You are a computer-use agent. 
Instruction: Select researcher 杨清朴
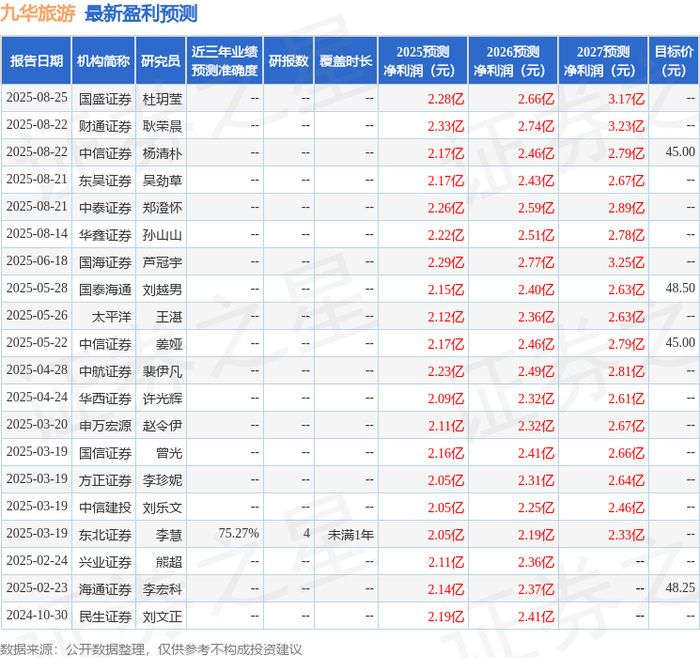pos(162,153)
